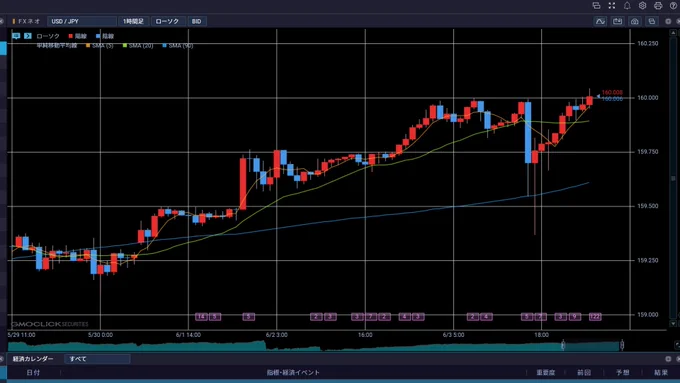Click the 前回 column header
The height and width of the screenshot is (383, 680).
point(584,373)
